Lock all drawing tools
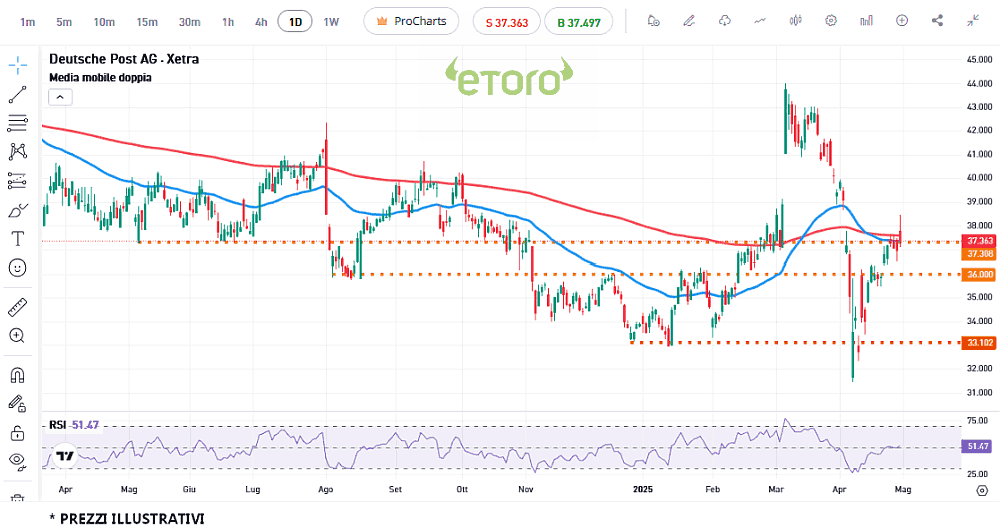Screen dimensions: 1000x528 tap(18, 433)
